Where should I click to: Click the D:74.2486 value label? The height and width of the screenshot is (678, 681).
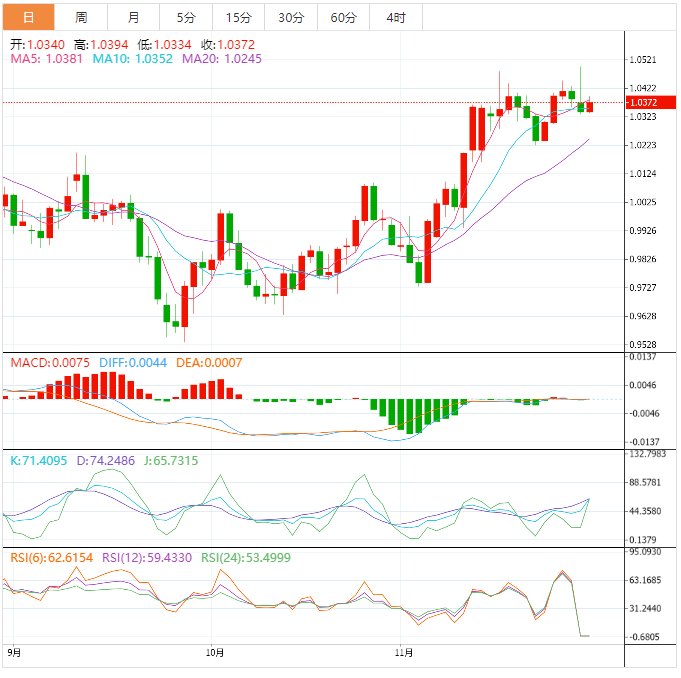(106, 460)
